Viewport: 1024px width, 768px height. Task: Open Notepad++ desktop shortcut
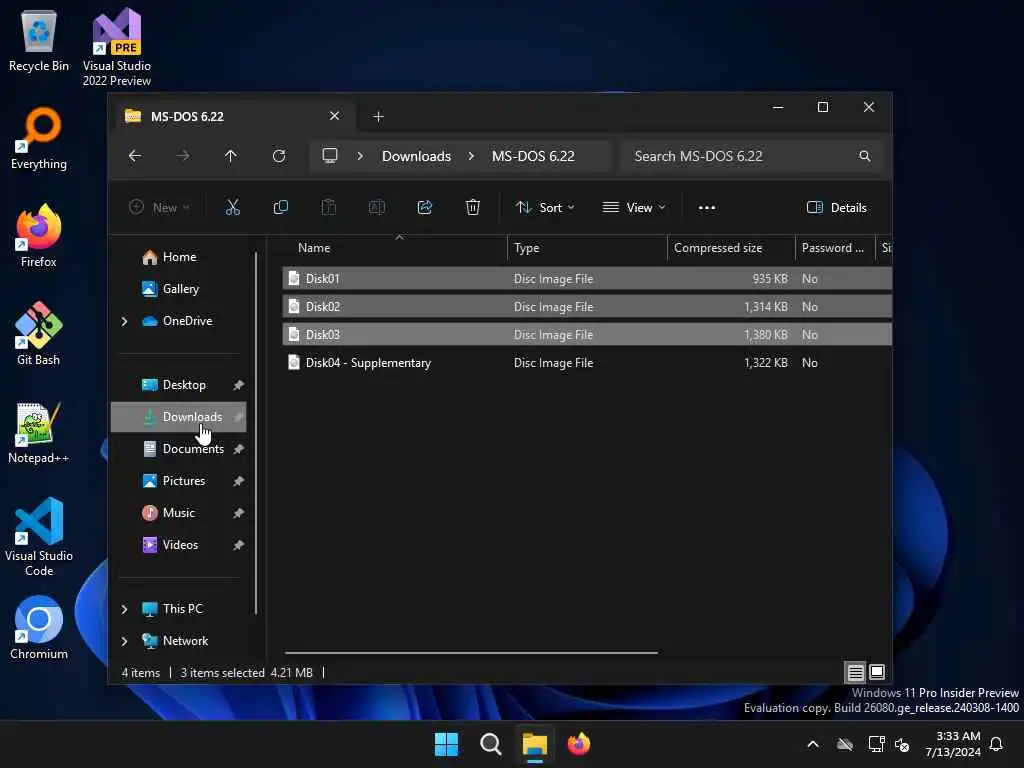coord(39,432)
